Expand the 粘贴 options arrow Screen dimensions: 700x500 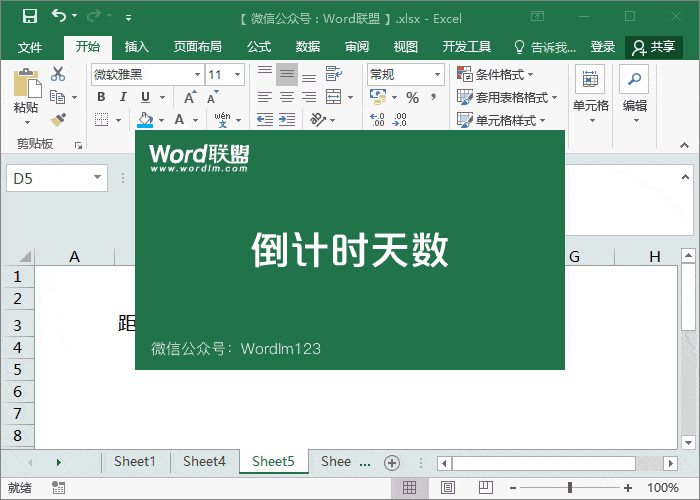point(27,122)
